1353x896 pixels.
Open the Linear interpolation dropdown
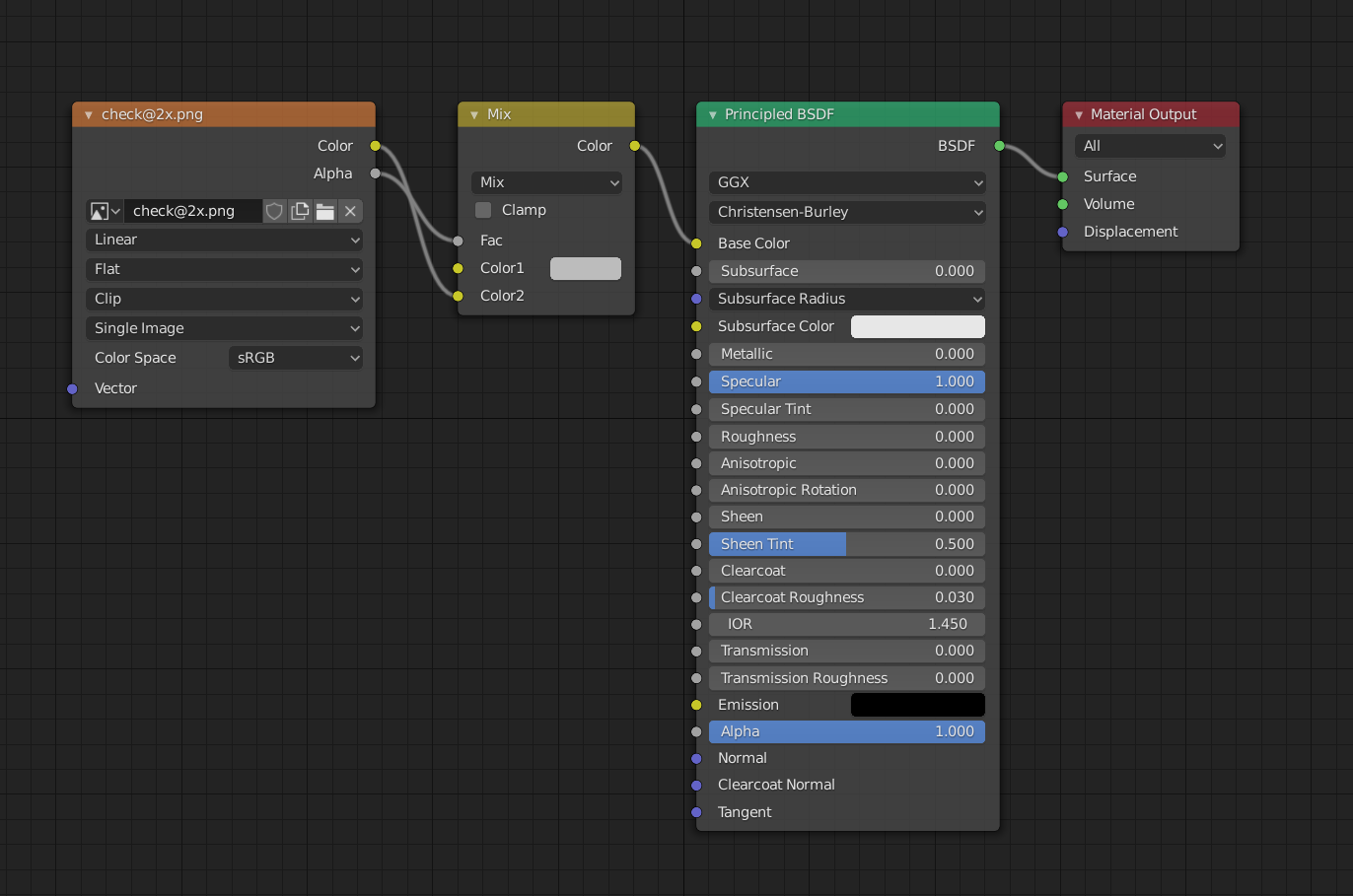(x=224, y=240)
